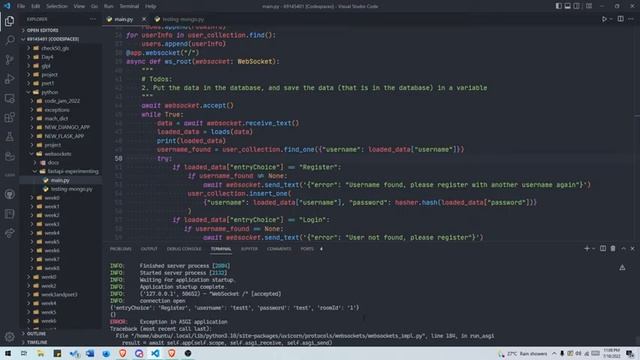
Task: Open the Help menu
Action: point(151,6)
